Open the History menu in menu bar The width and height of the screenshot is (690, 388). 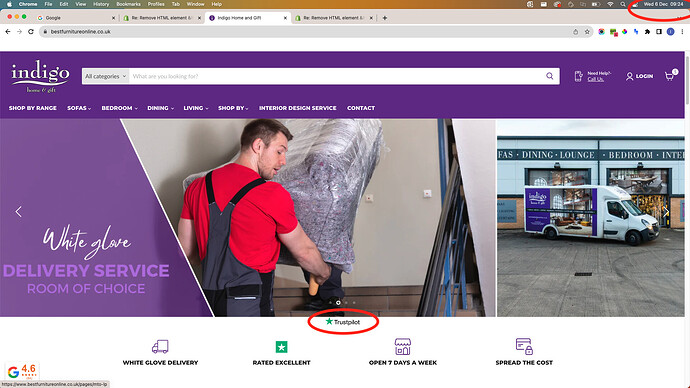(101, 4)
